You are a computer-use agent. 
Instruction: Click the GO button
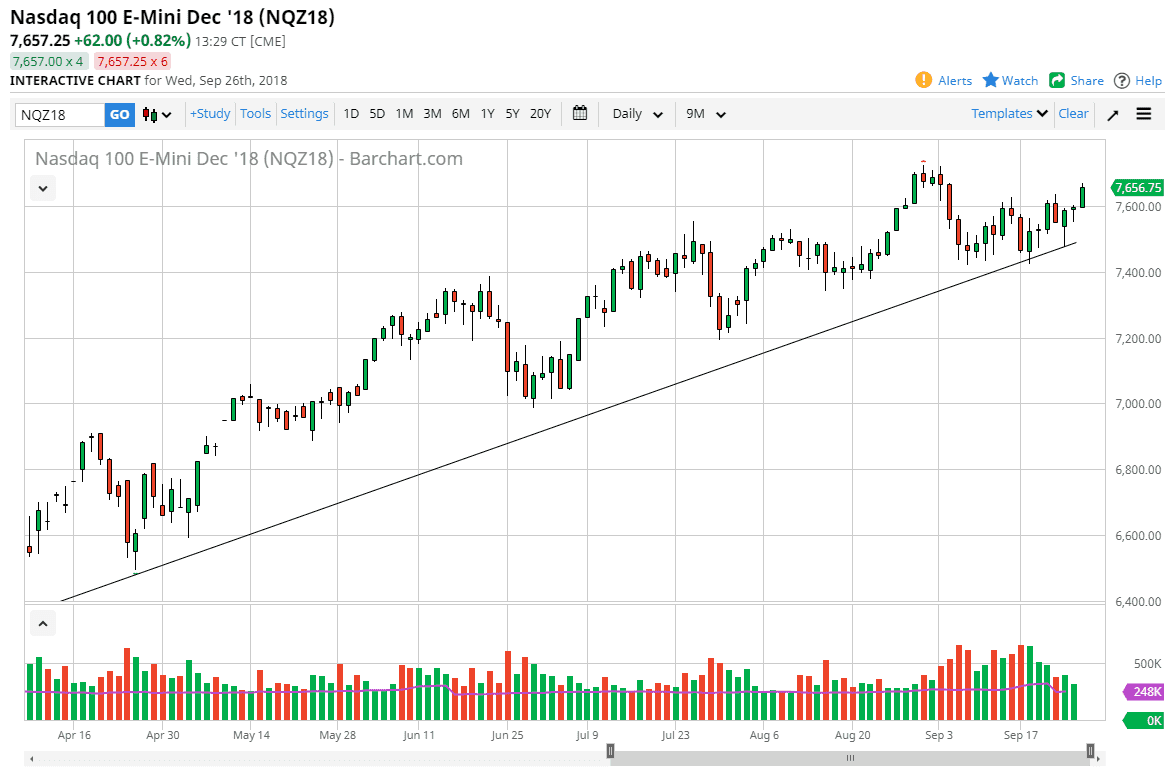tap(119, 114)
